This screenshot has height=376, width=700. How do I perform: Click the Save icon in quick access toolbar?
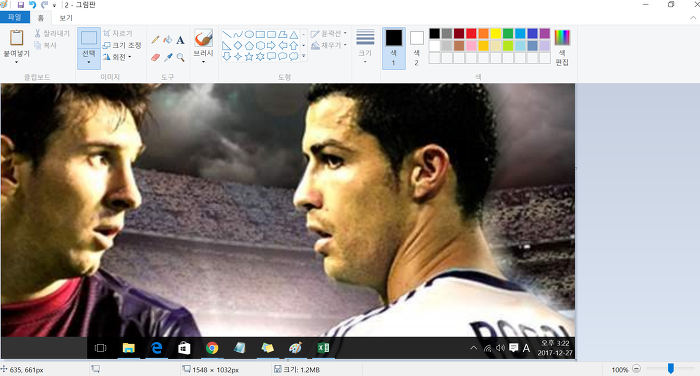[x=21, y=5]
